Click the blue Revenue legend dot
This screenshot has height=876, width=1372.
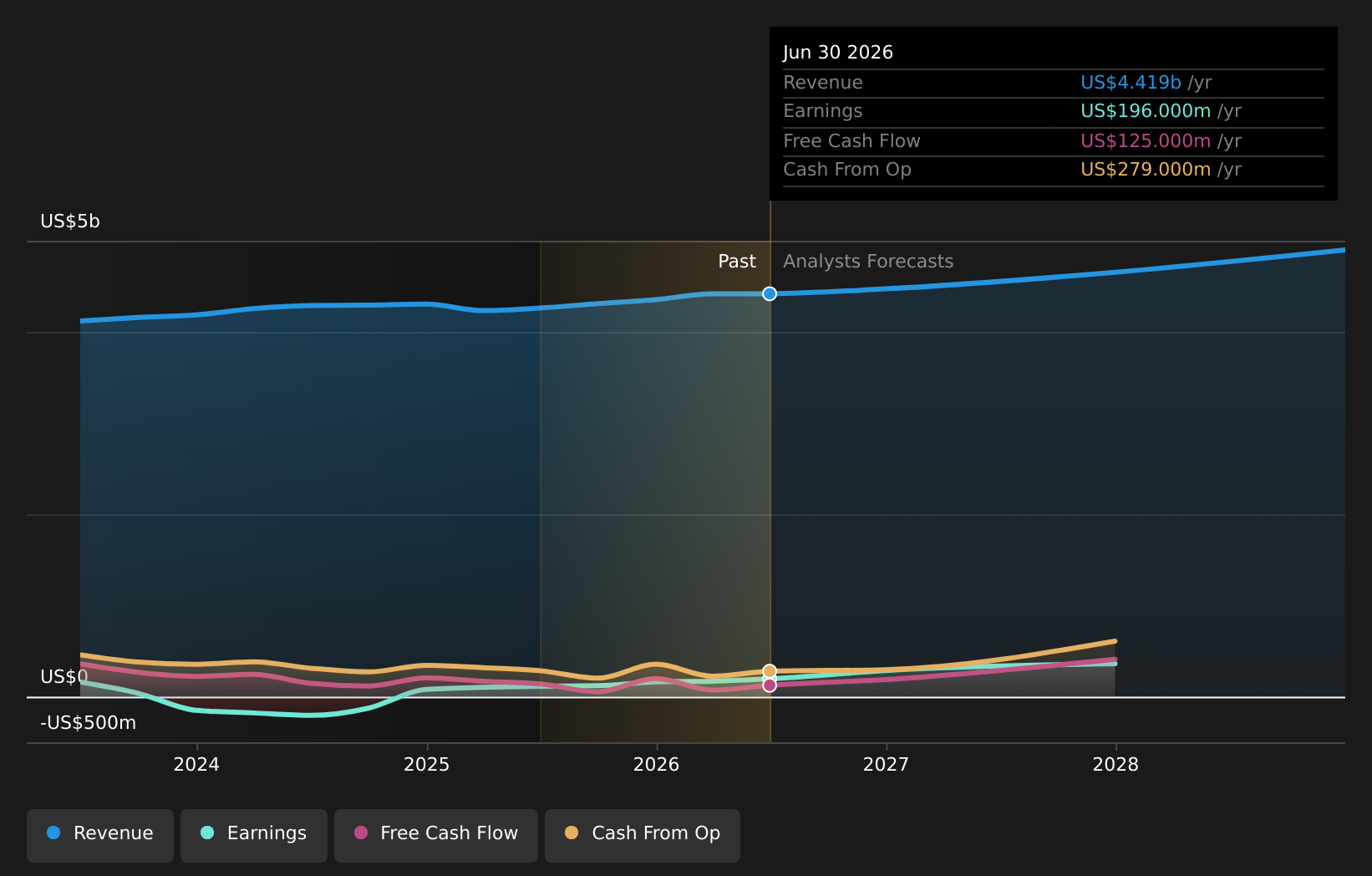tap(53, 833)
